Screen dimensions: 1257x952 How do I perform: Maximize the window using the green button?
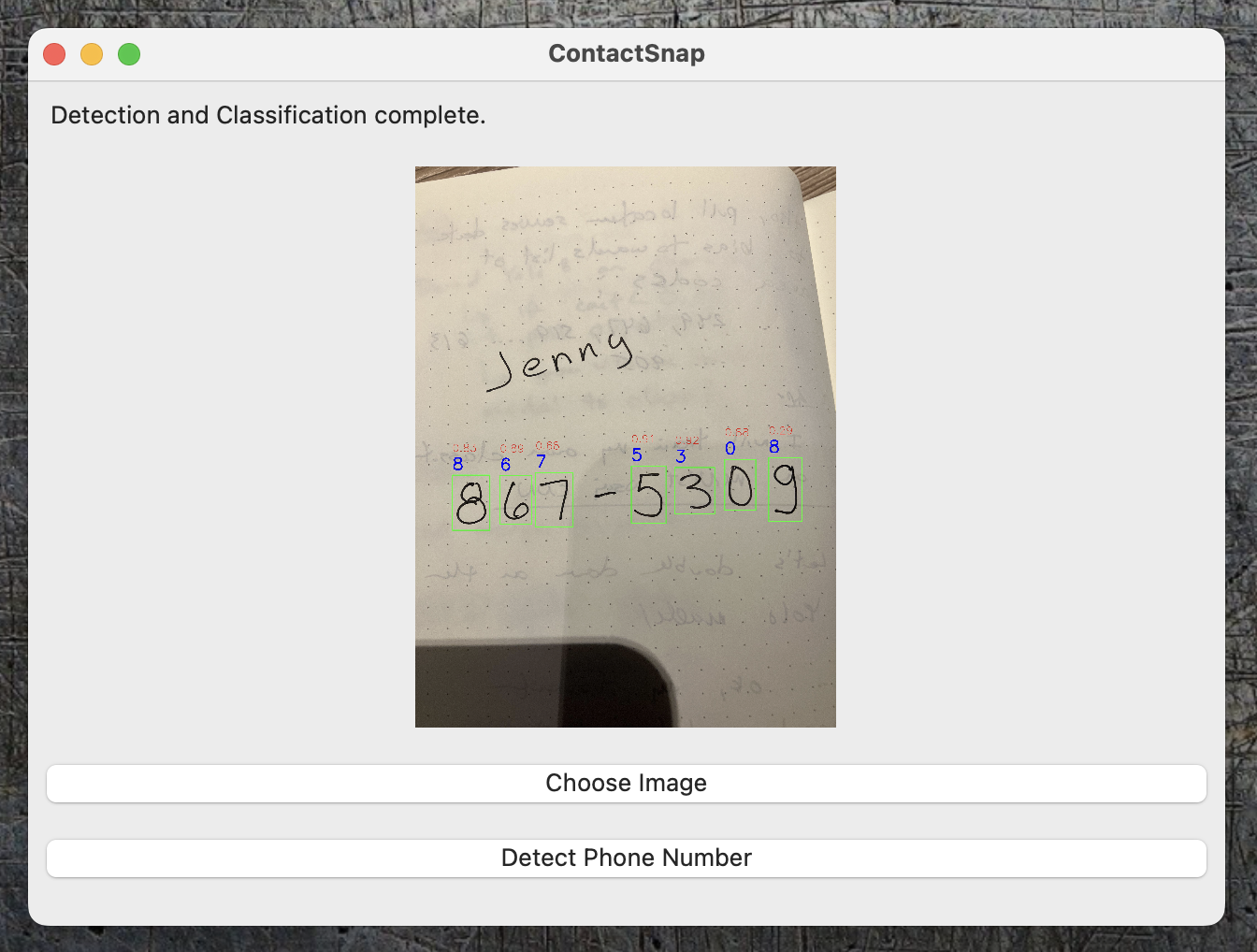click(x=129, y=54)
